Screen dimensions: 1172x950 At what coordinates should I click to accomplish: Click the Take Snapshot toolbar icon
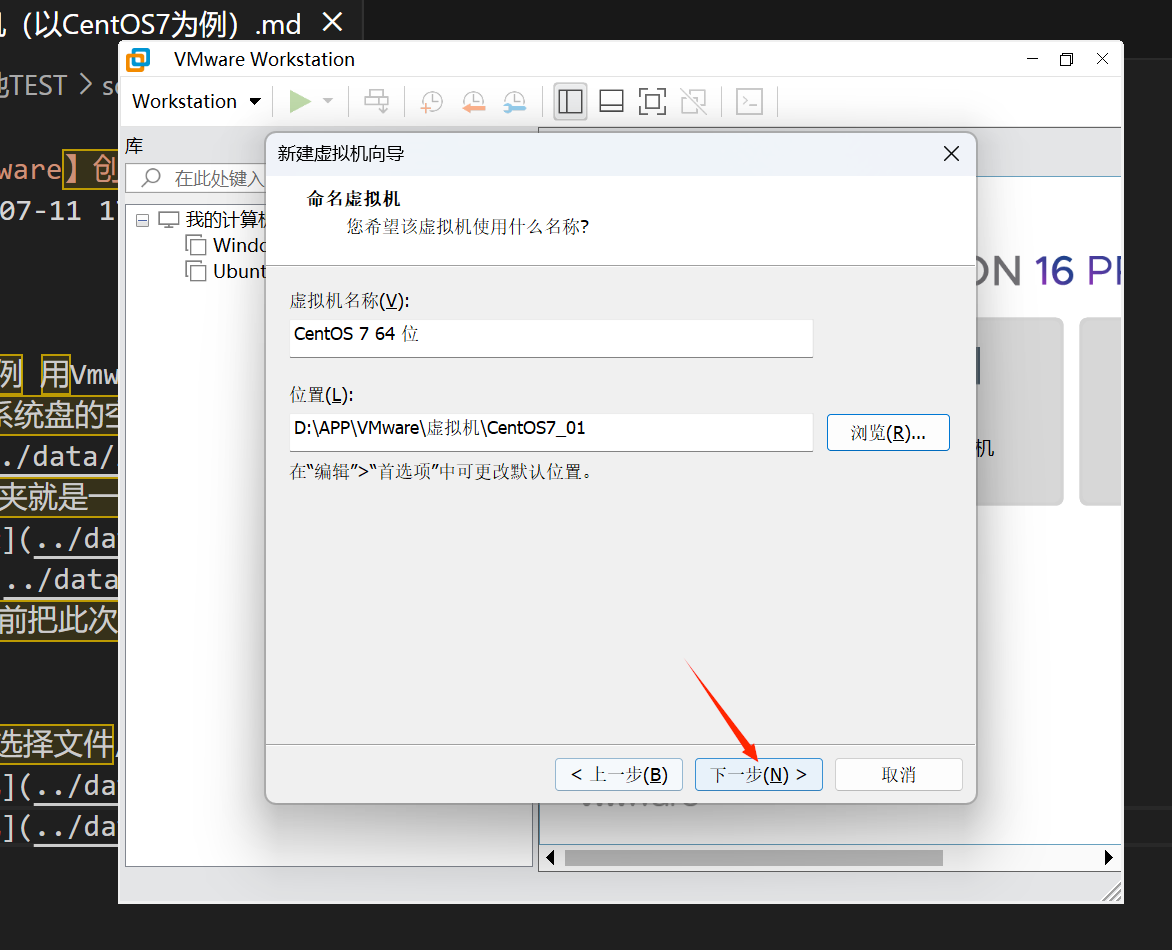pos(431,101)
